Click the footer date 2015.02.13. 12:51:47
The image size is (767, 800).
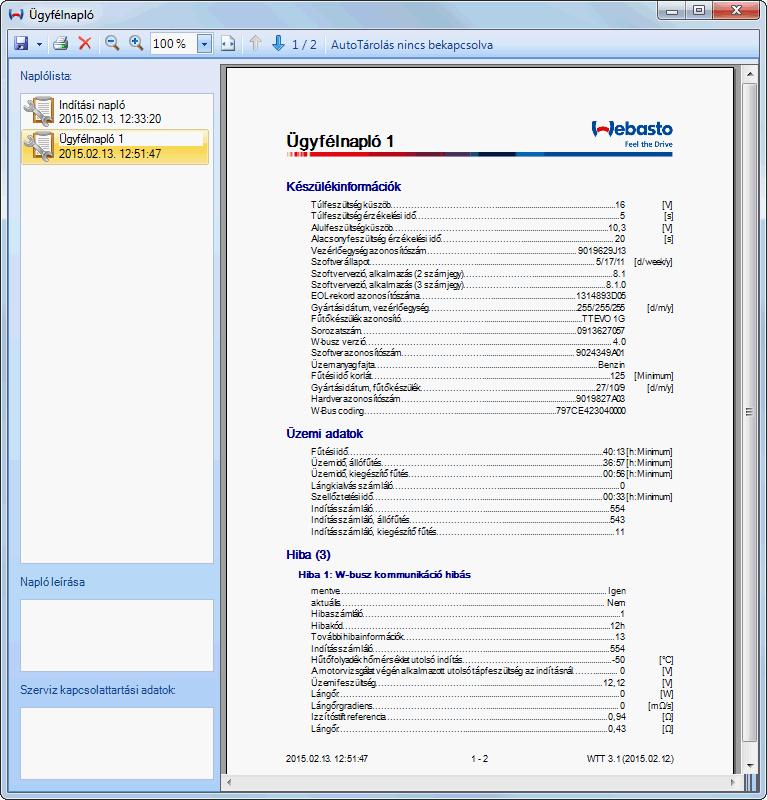[327, 759]
